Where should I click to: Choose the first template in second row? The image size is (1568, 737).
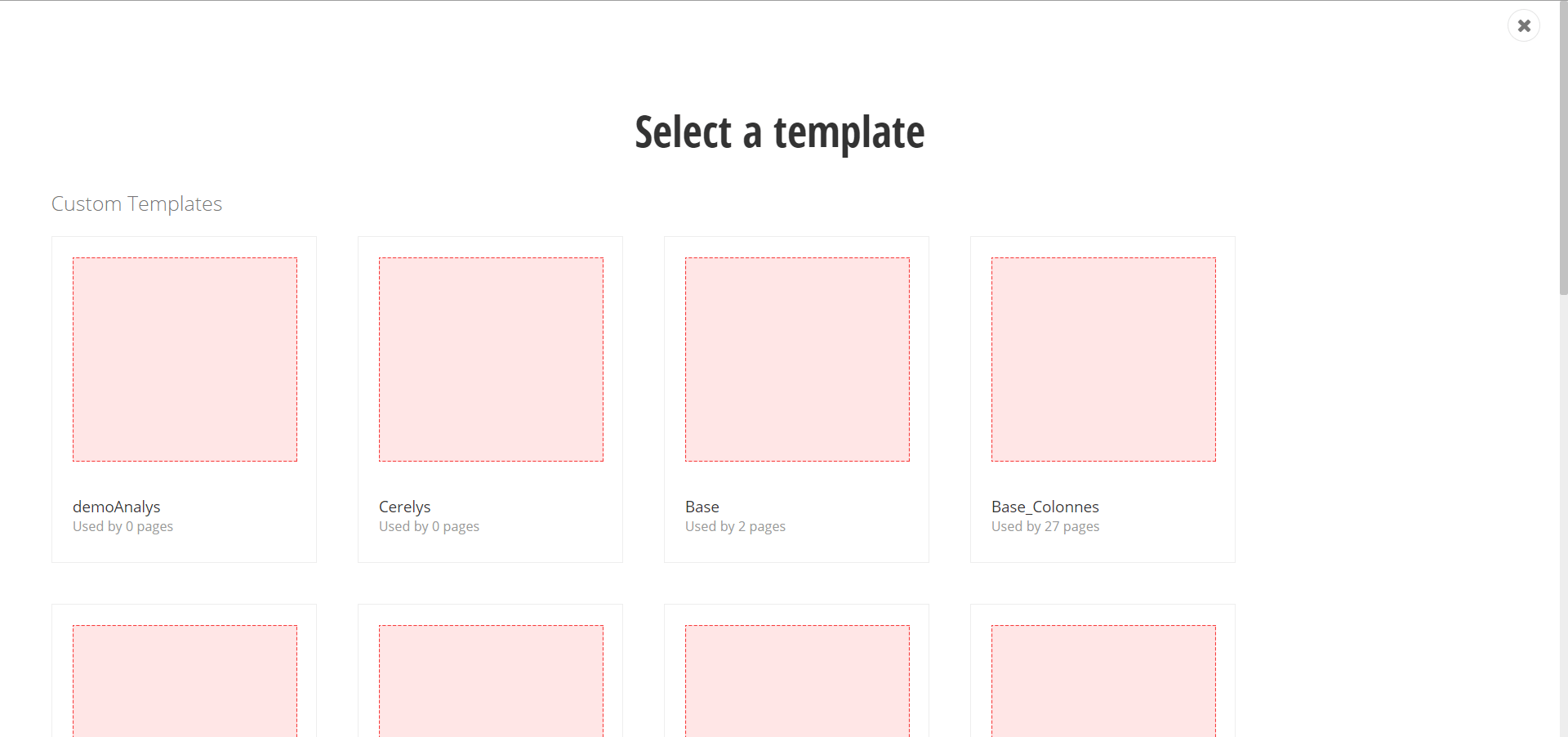click(x=185, y=680)
